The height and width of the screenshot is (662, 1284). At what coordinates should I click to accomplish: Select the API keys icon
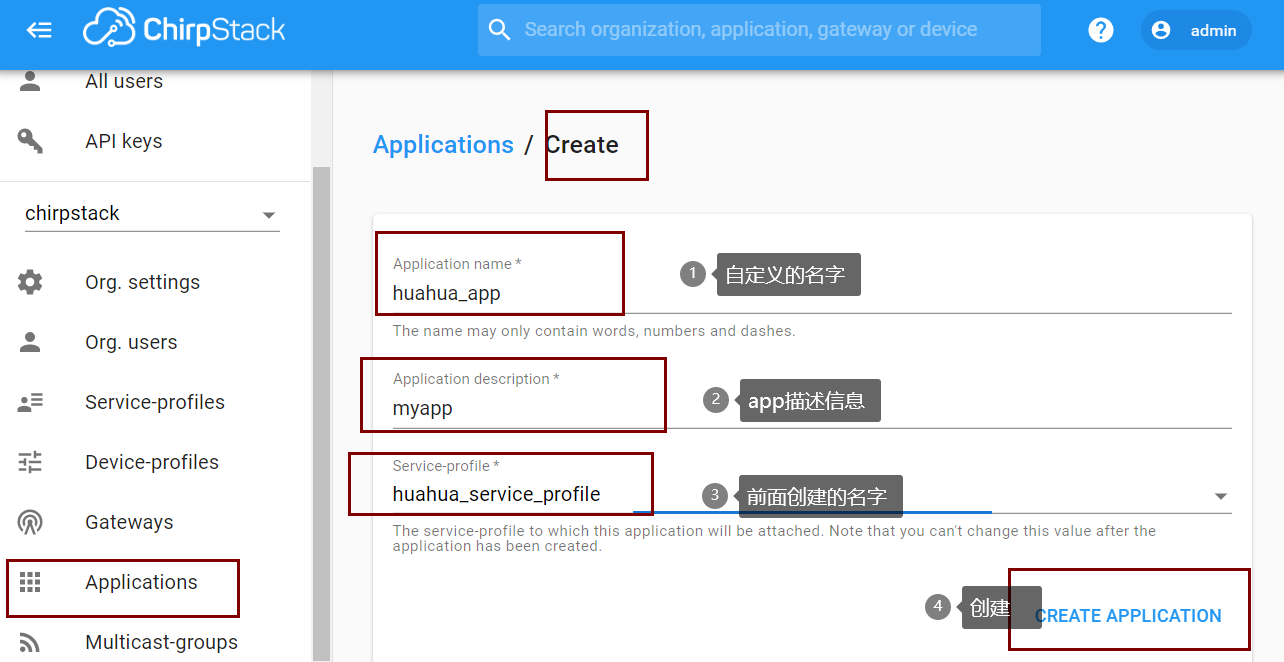pyautogui.click(x=30, y=140)
